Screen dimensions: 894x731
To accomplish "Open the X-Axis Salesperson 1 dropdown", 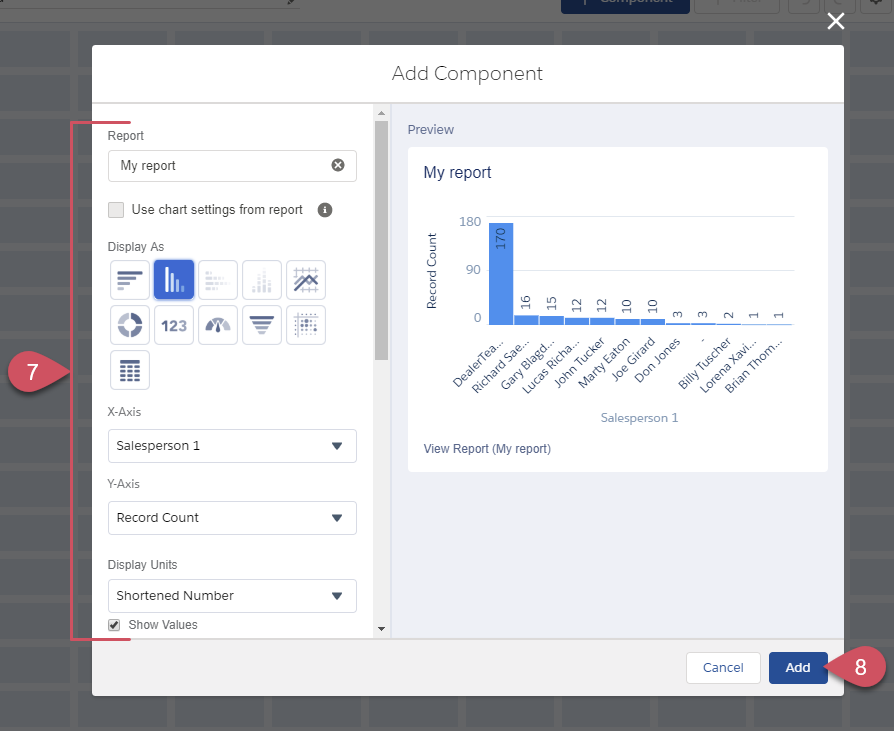I will coord(232,446).
